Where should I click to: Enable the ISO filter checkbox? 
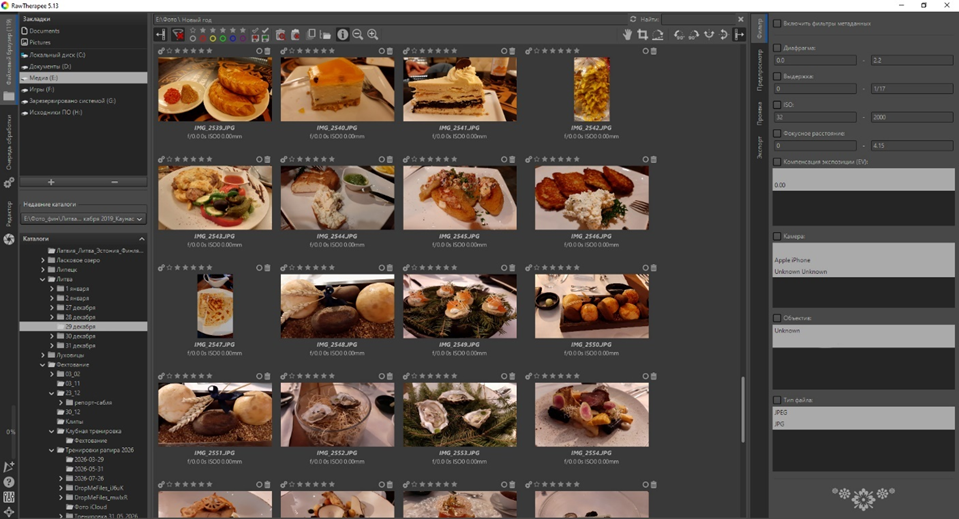tap(777, 105)
